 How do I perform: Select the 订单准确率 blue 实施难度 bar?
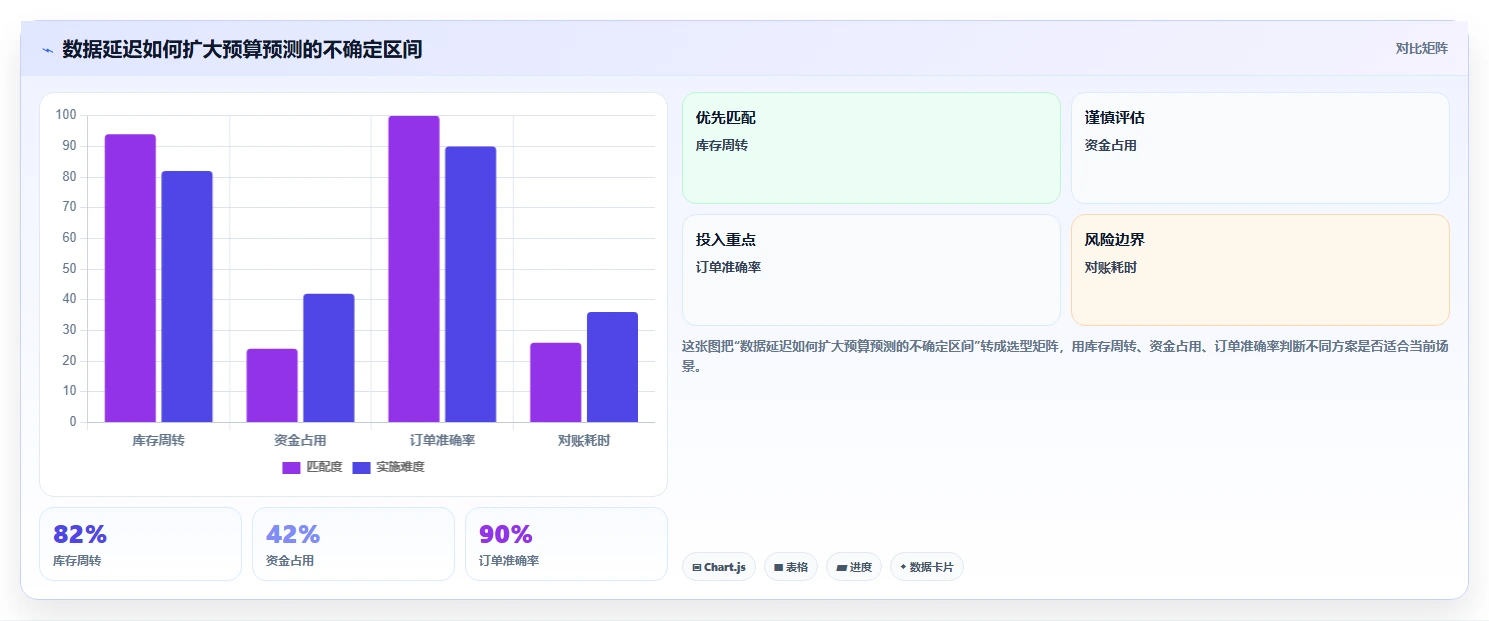[x=471, y=284]
